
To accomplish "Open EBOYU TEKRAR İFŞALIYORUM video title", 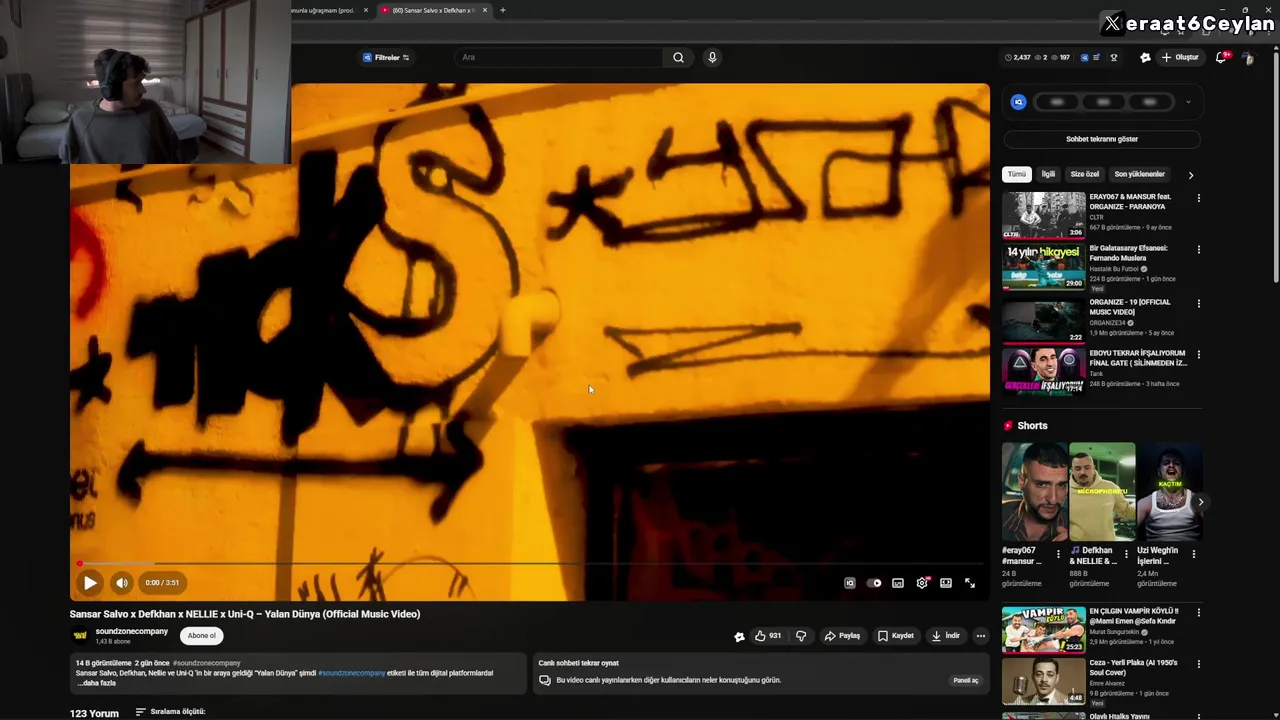I will [x=1138, y=358].
